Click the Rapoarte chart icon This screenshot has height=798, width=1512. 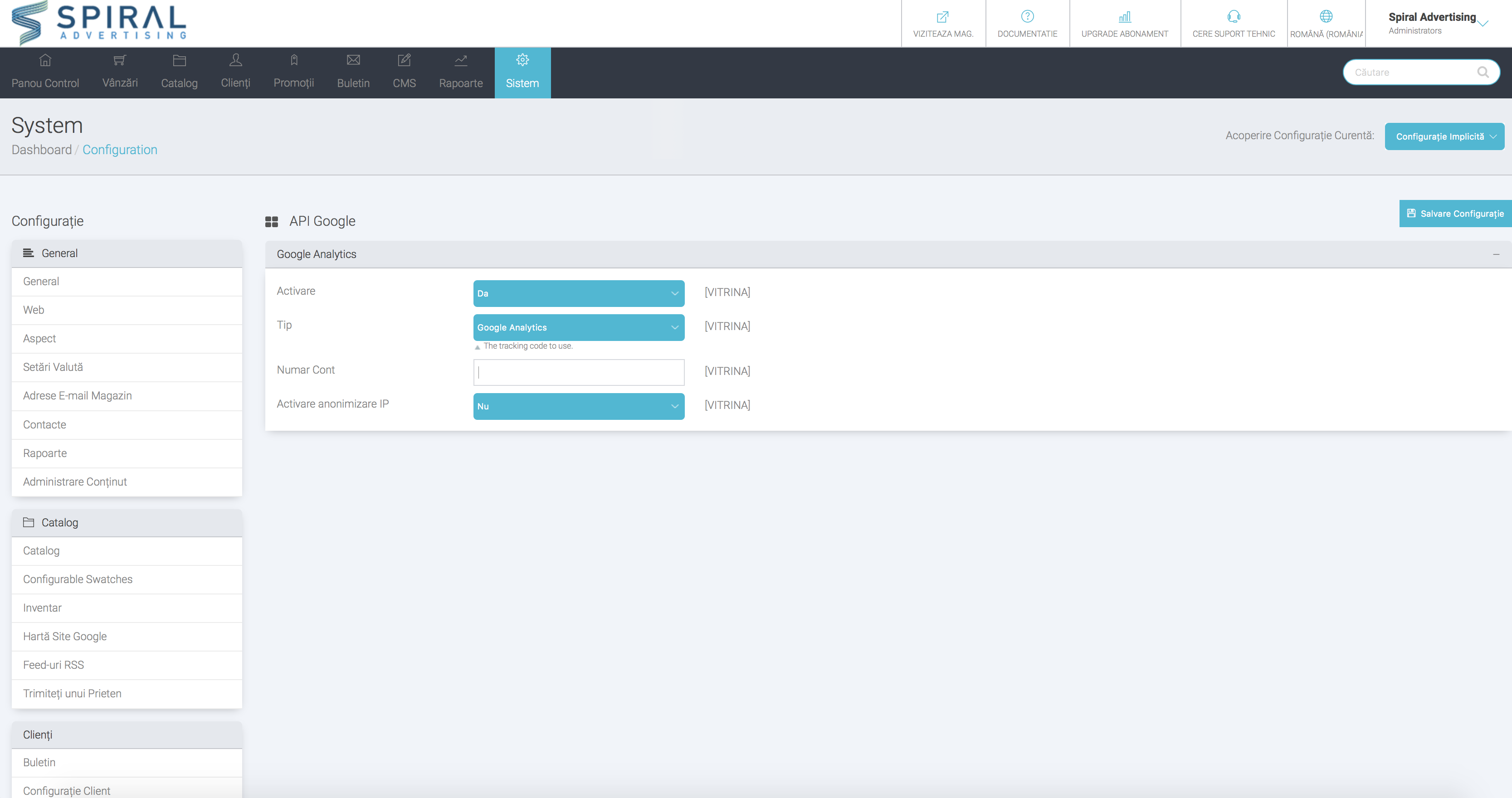[x=461, y=60]
